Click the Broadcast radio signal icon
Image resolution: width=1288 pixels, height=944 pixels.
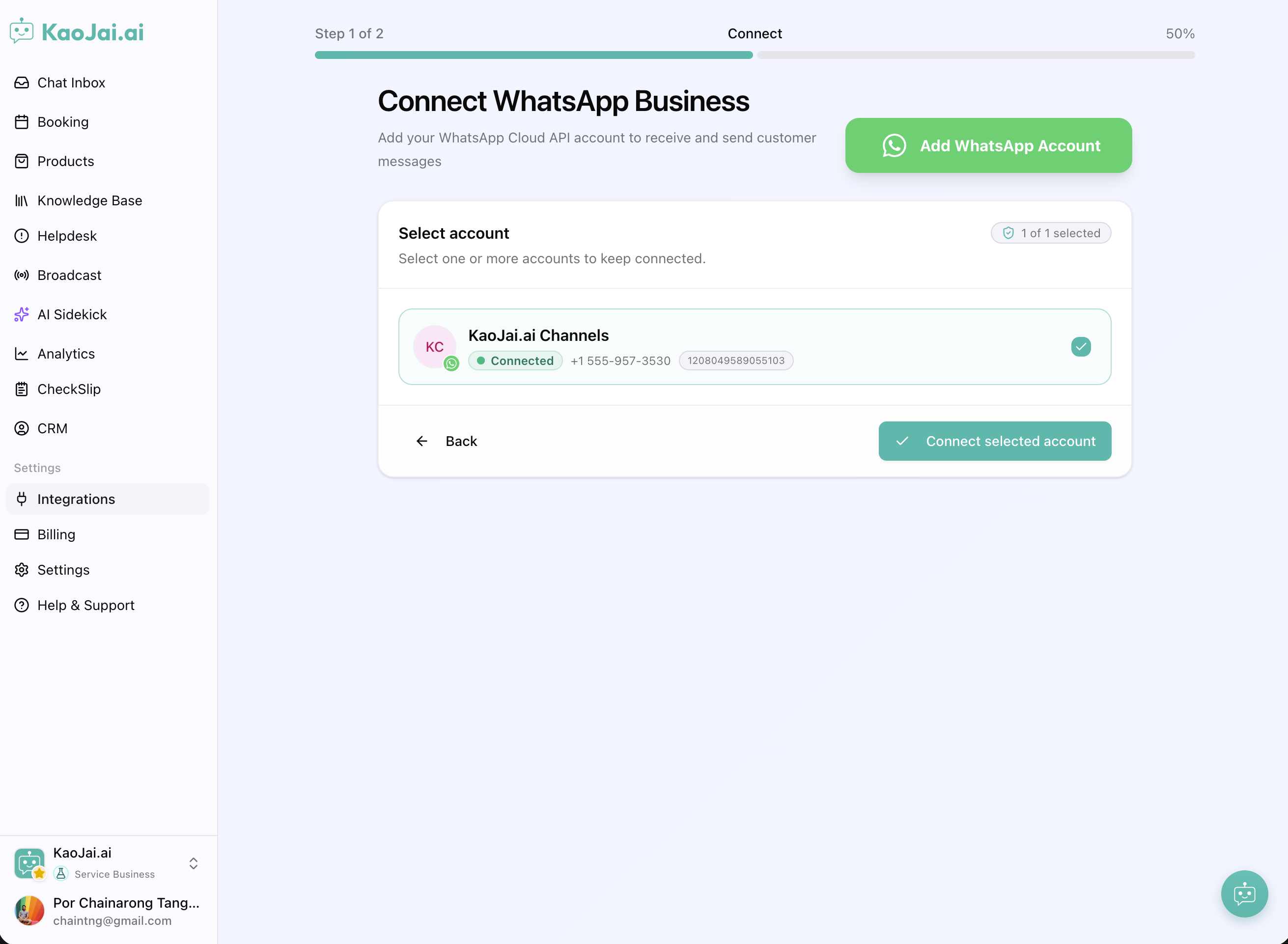click(x=22, y=276)
